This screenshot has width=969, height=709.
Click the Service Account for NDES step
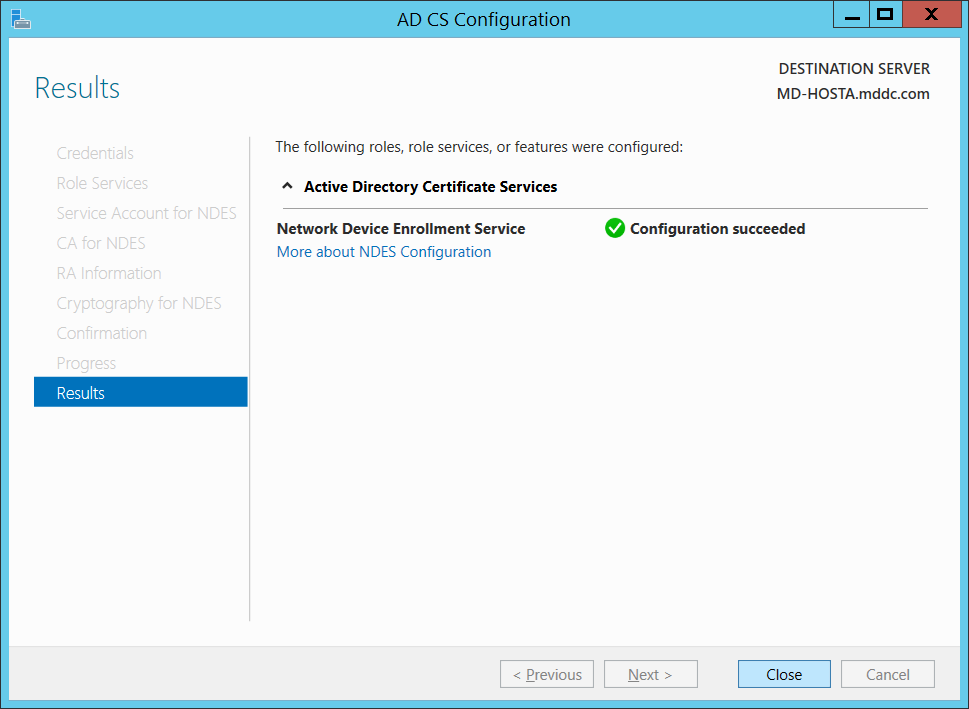(146, 212)
